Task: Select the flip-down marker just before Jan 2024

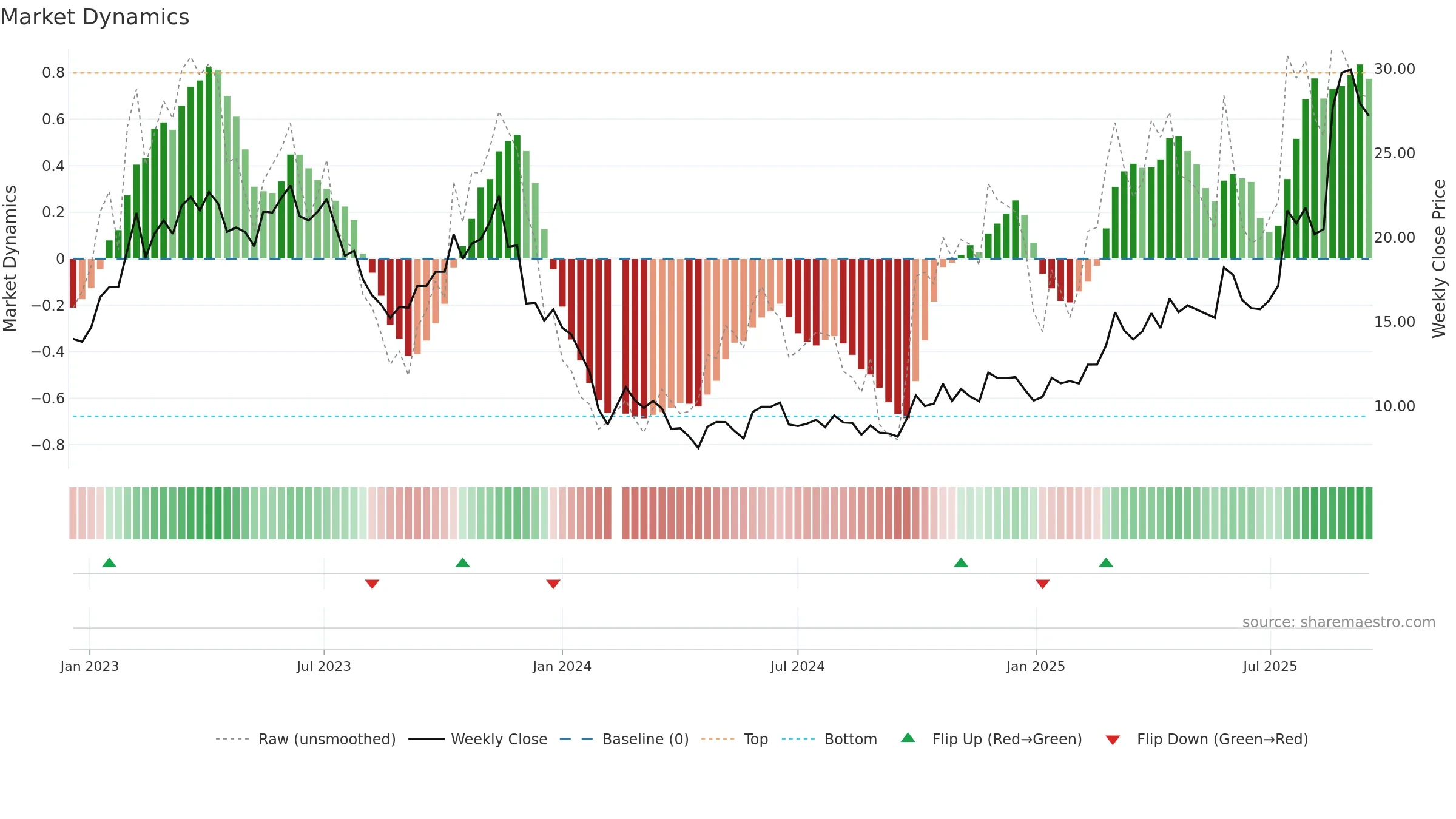Action: click(553, 584)
